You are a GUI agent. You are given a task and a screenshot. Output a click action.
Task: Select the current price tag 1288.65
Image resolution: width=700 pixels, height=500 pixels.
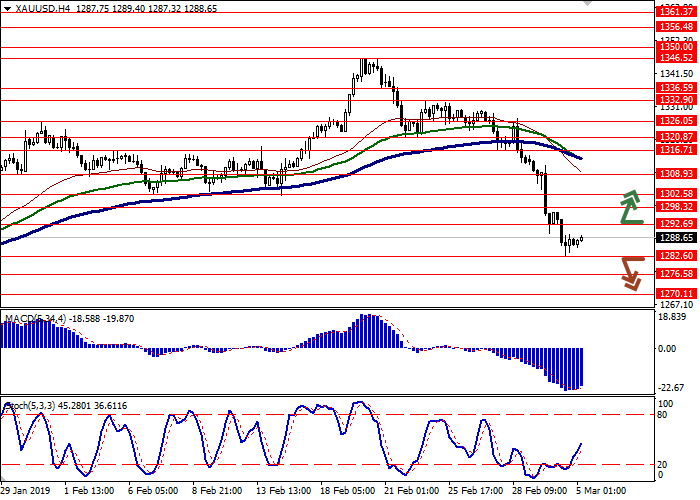pyautogui.click(x=676, y=239)
